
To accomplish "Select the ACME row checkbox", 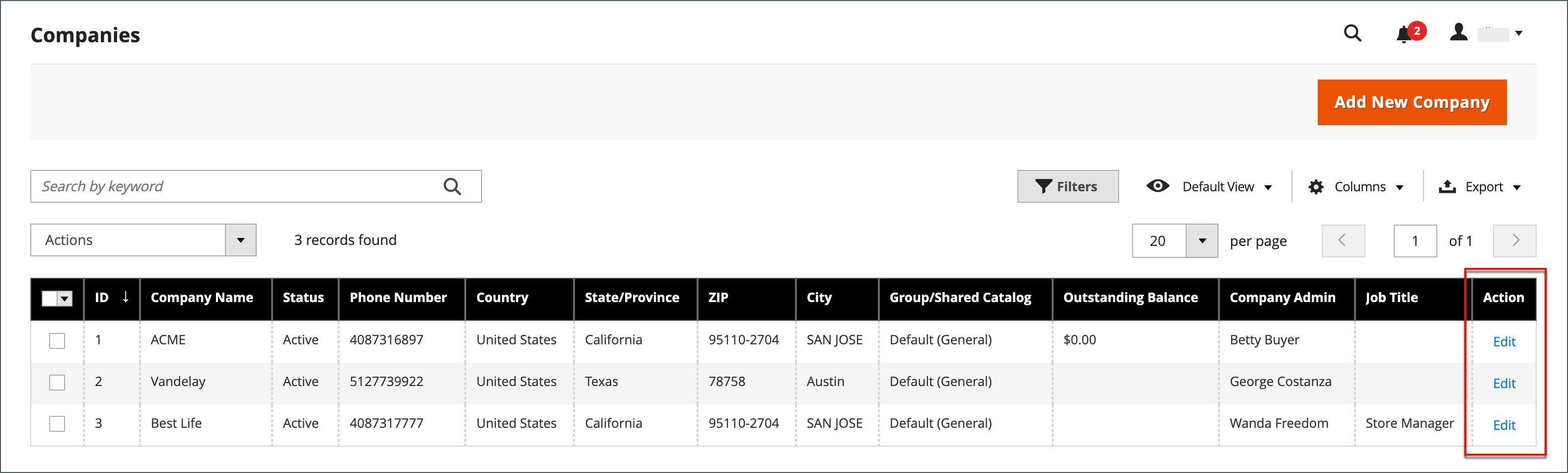I will (57, 340).
